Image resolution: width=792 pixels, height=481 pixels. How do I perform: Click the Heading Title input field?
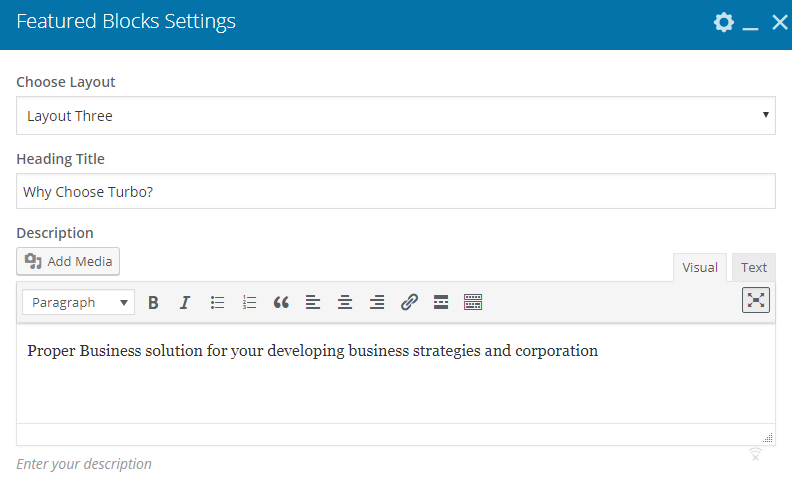(395, 191)
